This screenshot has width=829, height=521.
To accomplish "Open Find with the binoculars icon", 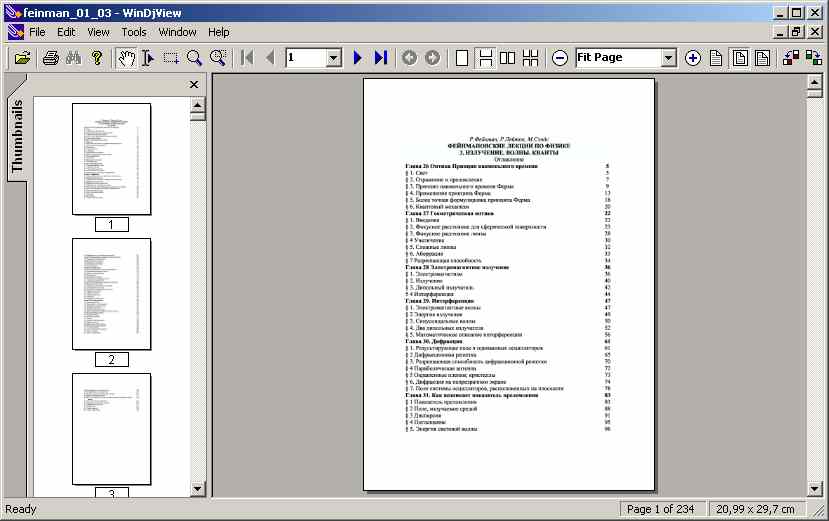I will click(x=73, y=58).
